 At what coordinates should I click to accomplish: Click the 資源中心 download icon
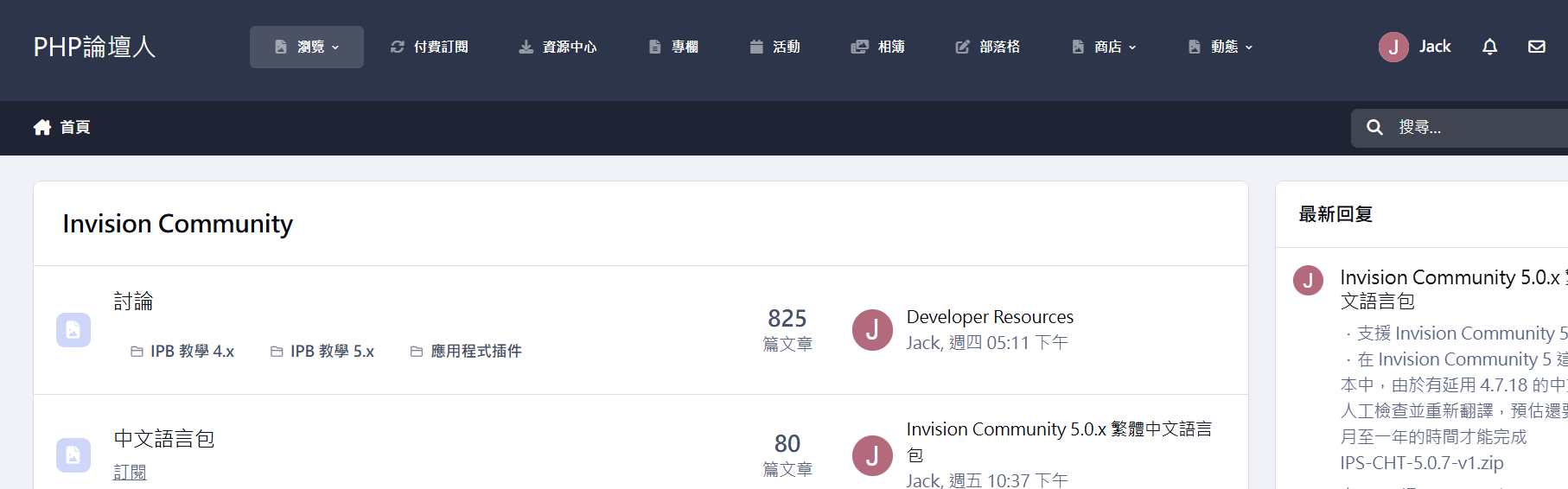tap(526, 47)
